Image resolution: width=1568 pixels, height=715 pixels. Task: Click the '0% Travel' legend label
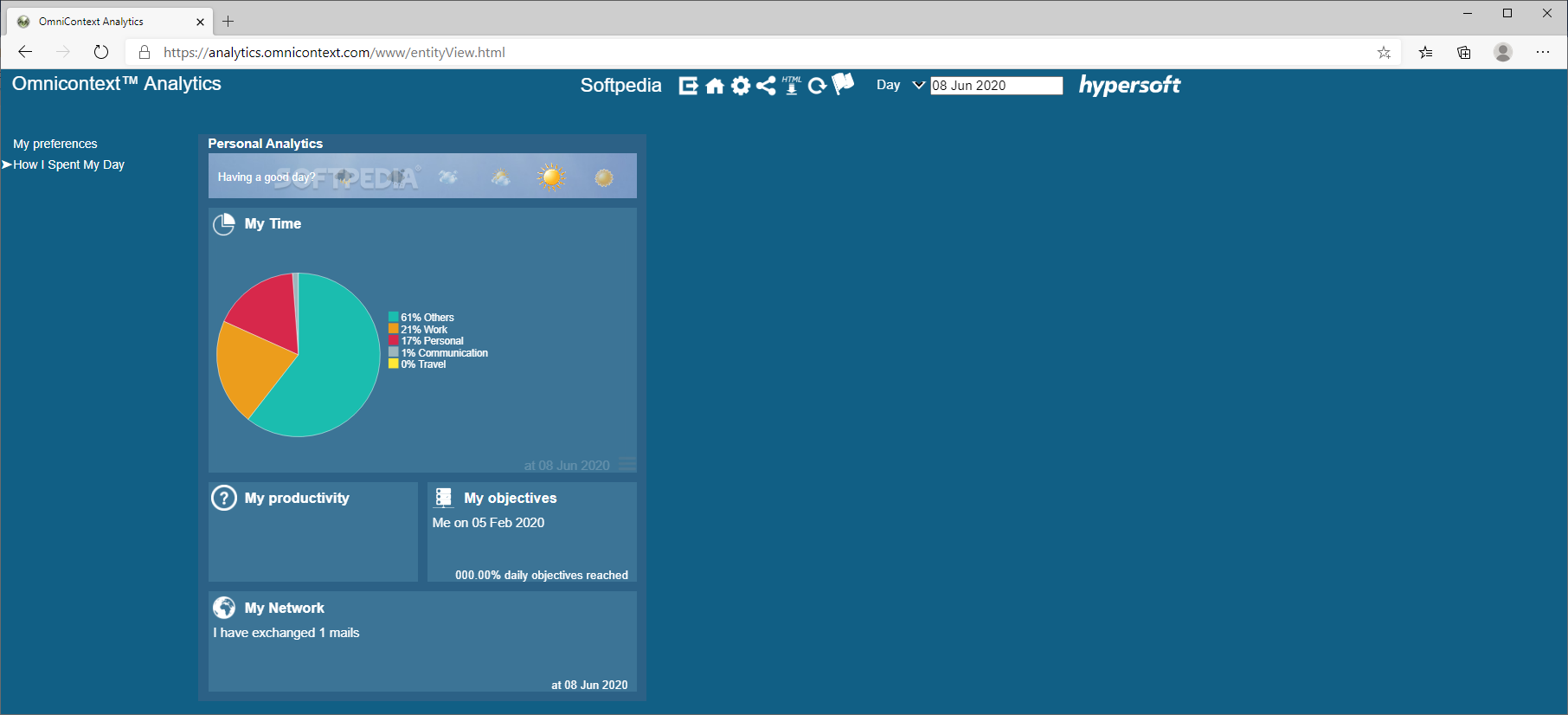point(424,364)
